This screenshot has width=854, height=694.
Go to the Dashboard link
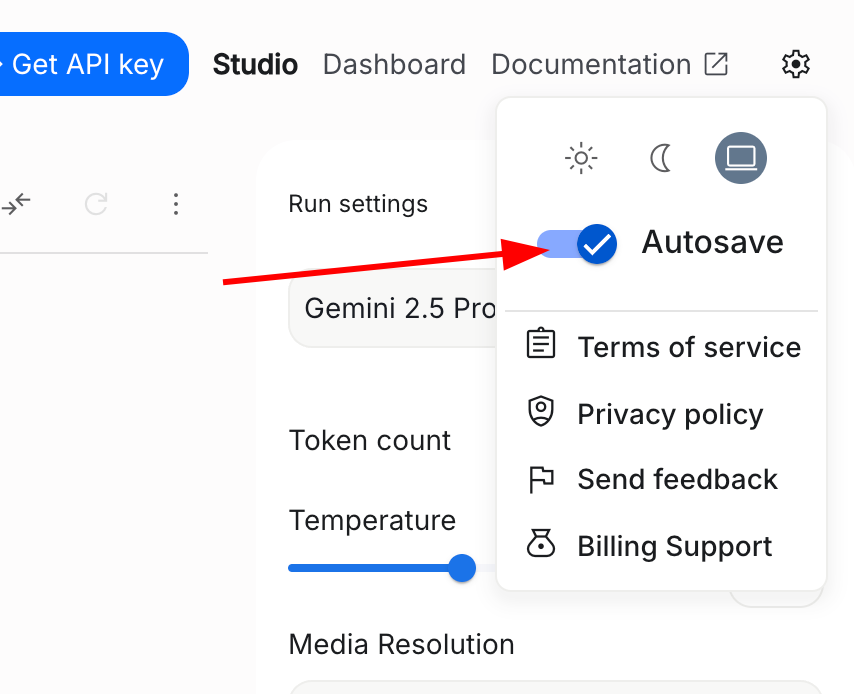pos(394,65)
